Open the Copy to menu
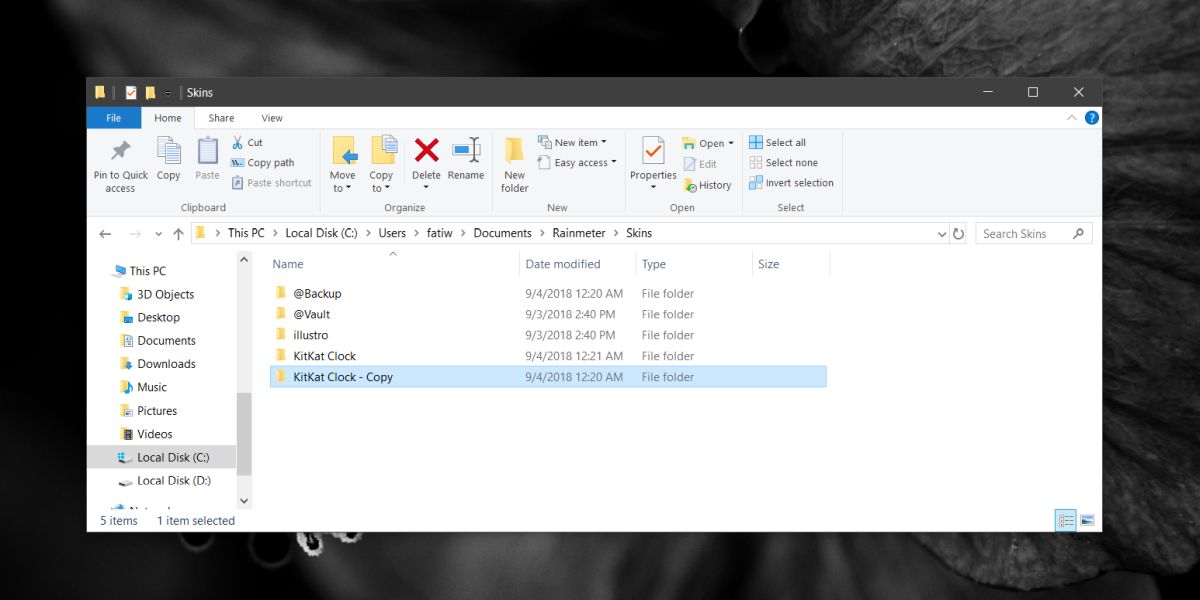 [382, 165]
